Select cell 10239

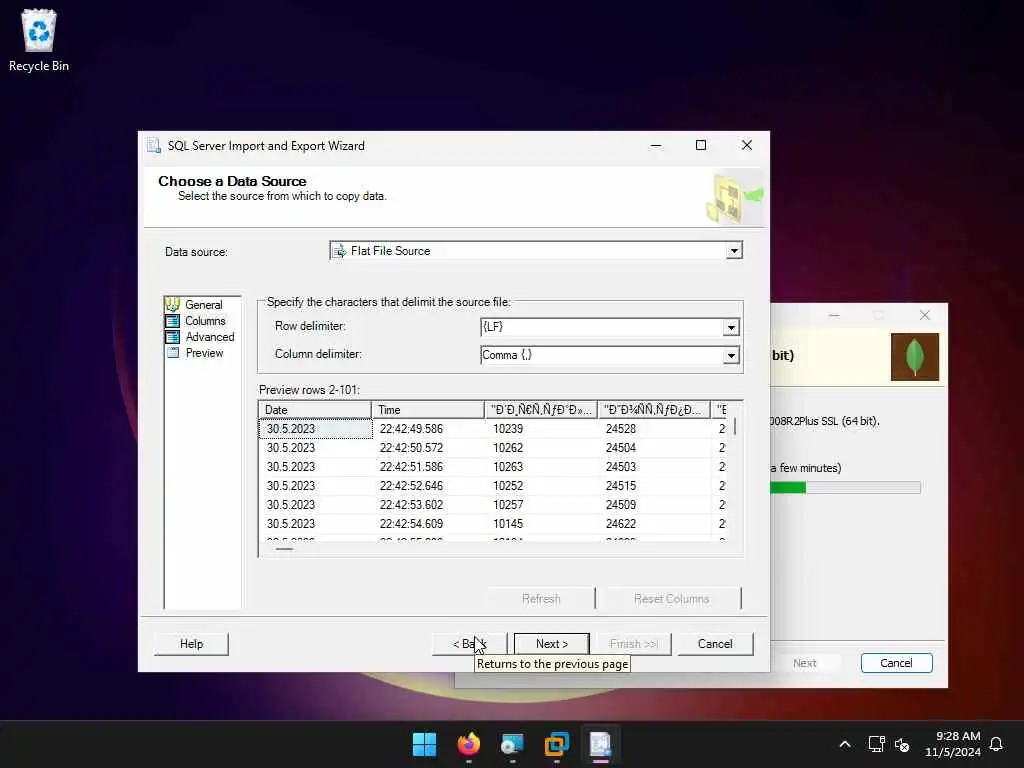click(541, 429)
